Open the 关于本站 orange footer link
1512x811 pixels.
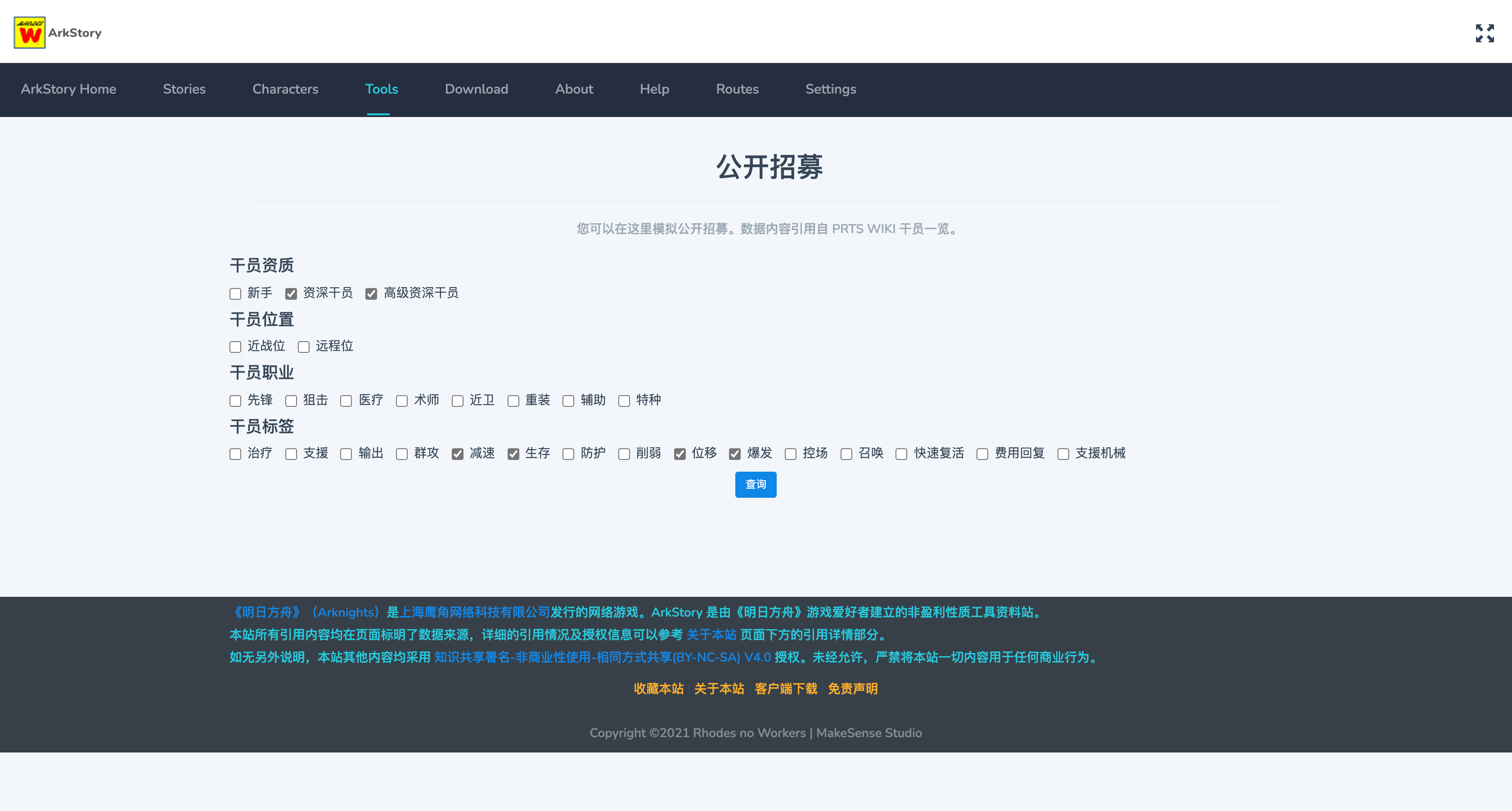tap(719, 688)
